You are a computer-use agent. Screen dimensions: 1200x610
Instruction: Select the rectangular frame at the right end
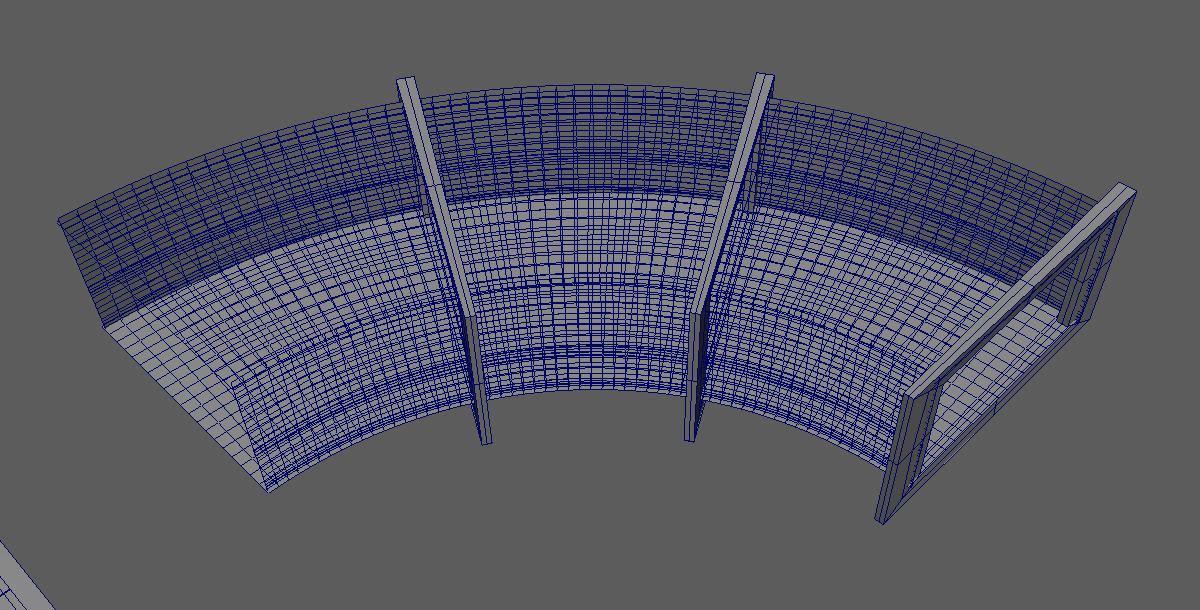[1007, 353]
